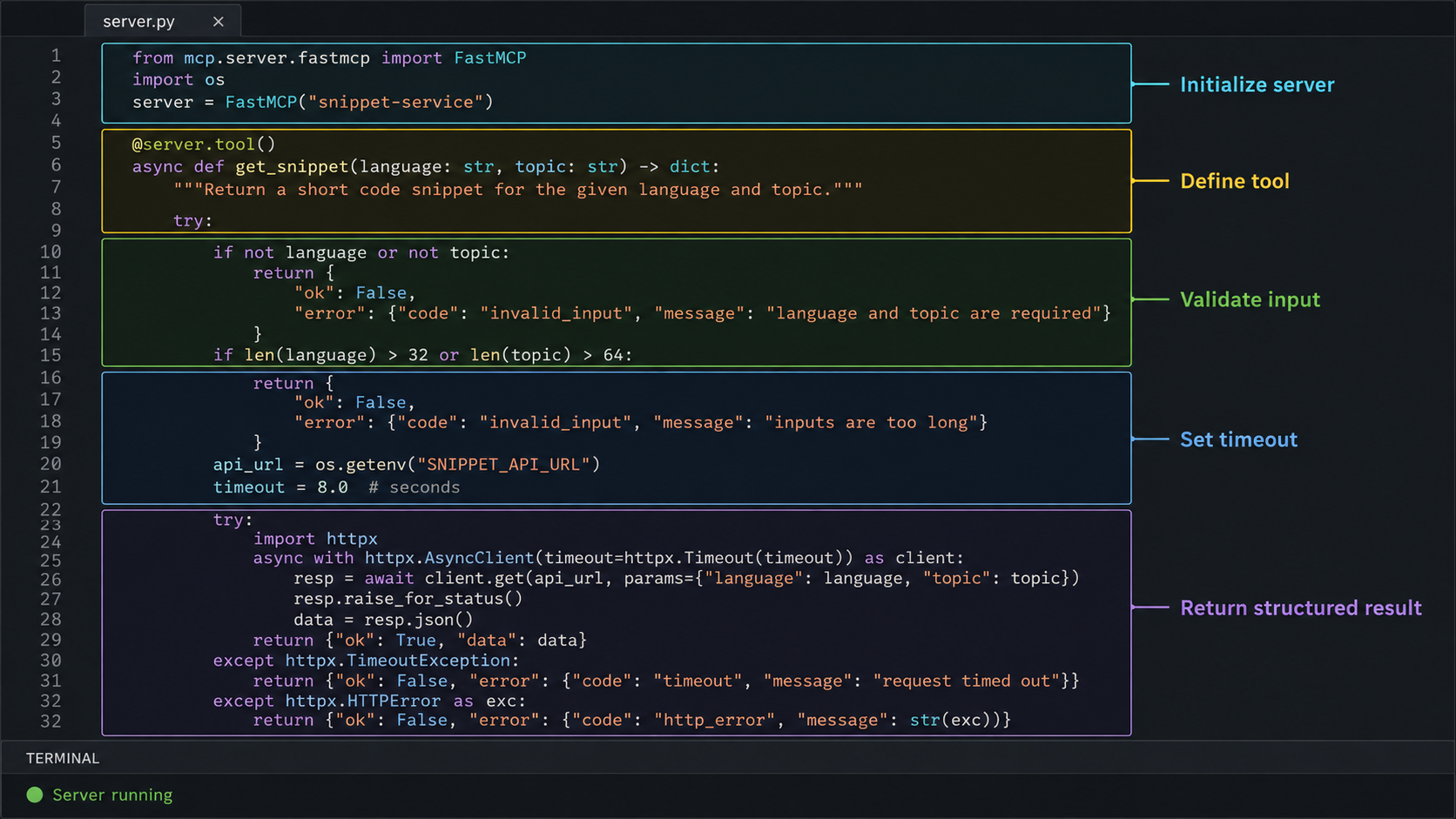This screenshot has width=1456, height=819.
Task: Click the "import os" line
Action: (x=179, y=79)
